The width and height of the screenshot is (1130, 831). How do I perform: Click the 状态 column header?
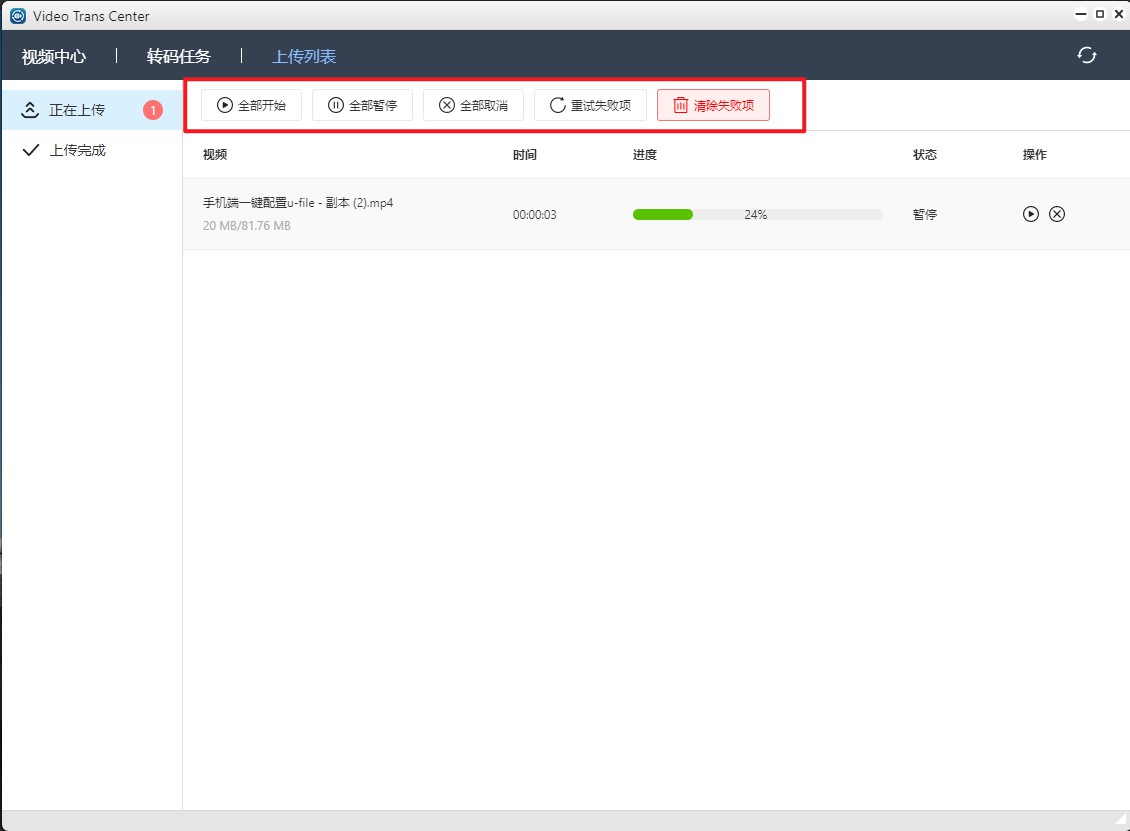[925, 155]
